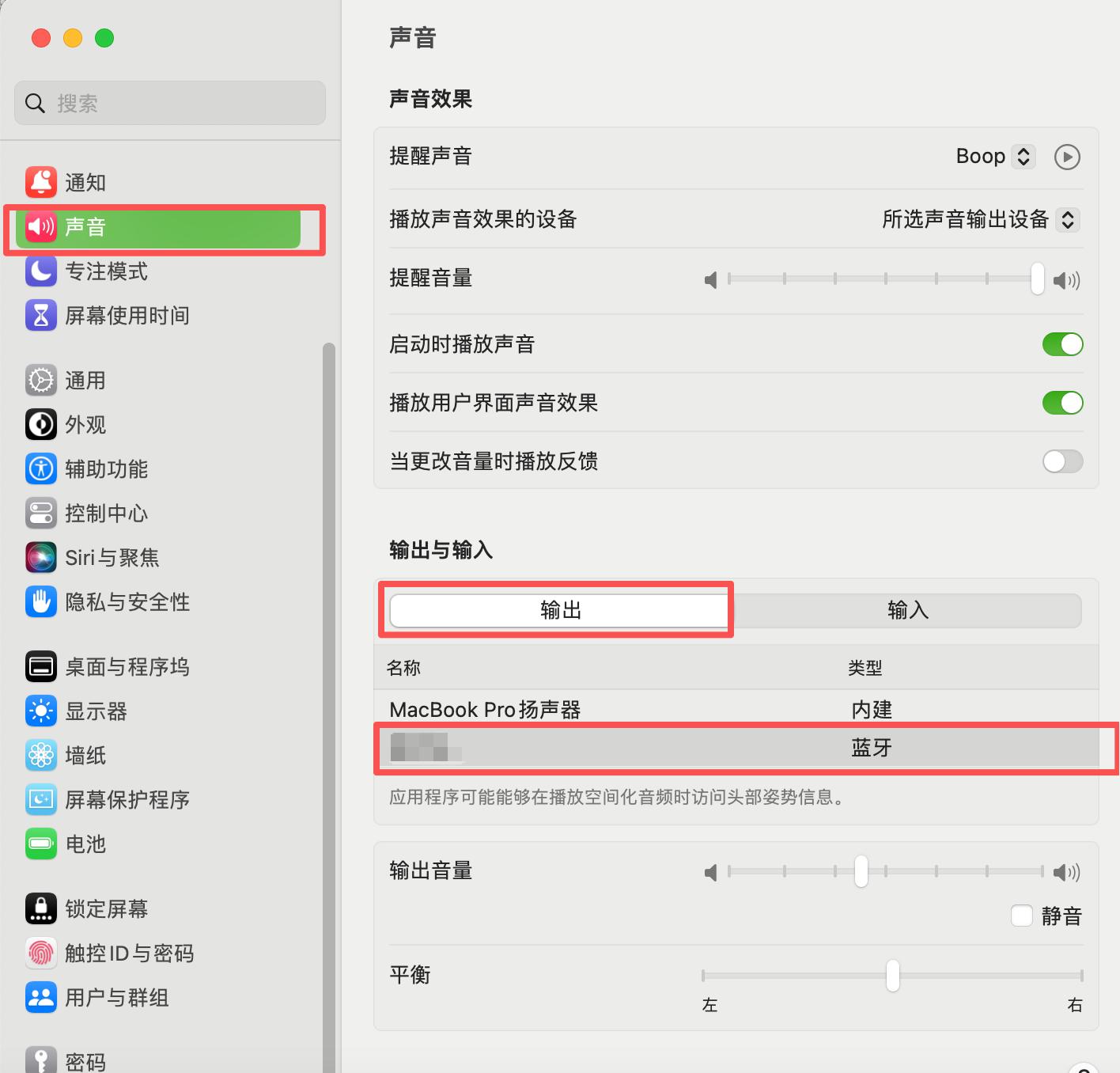Open 通知 settings from the sidebar

(85, 182)
